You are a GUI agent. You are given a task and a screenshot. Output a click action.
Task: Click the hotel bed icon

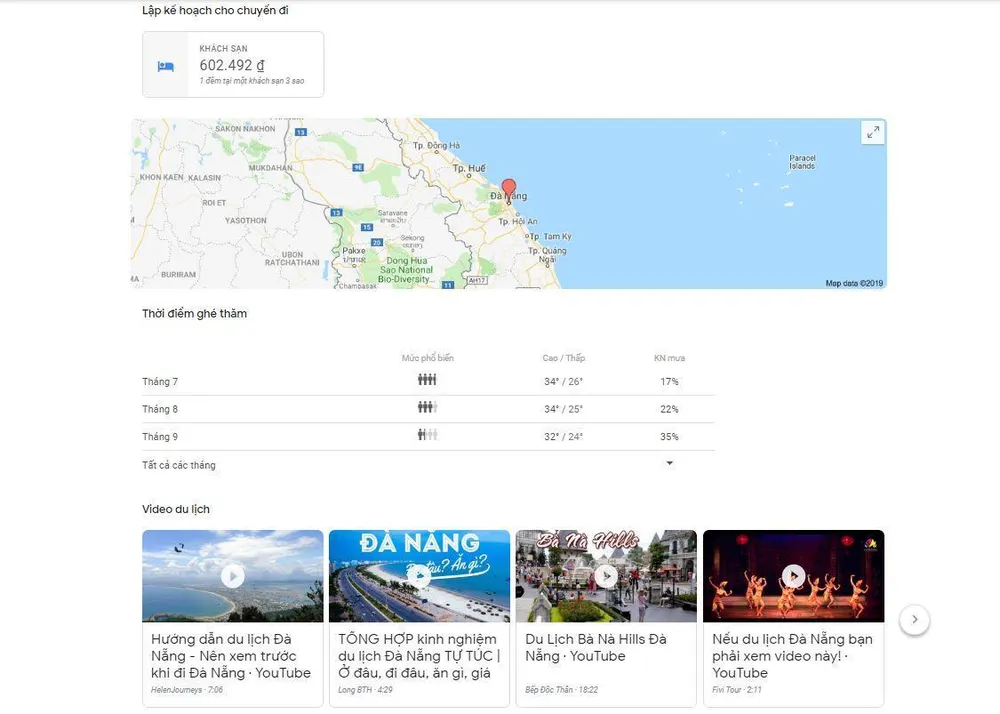[x=165, y=65]
